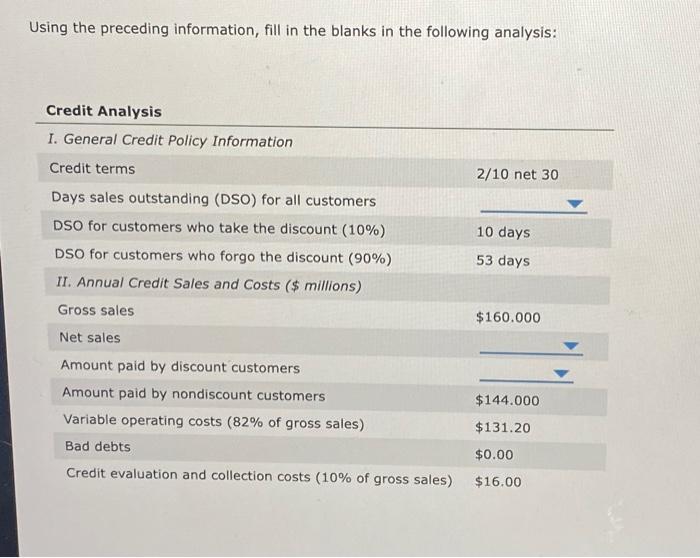This screenshot has width=700, height=558.
Task: Select the $16.00 collection costs value
Action: (498, 482)
